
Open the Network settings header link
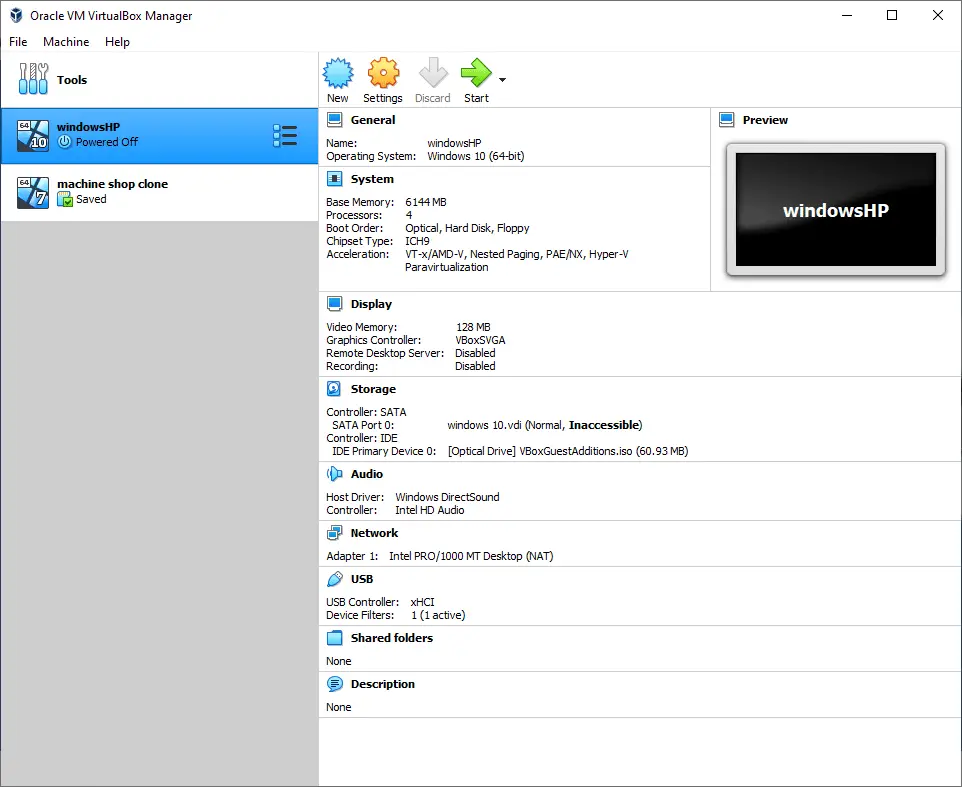[x=374, y=533]
